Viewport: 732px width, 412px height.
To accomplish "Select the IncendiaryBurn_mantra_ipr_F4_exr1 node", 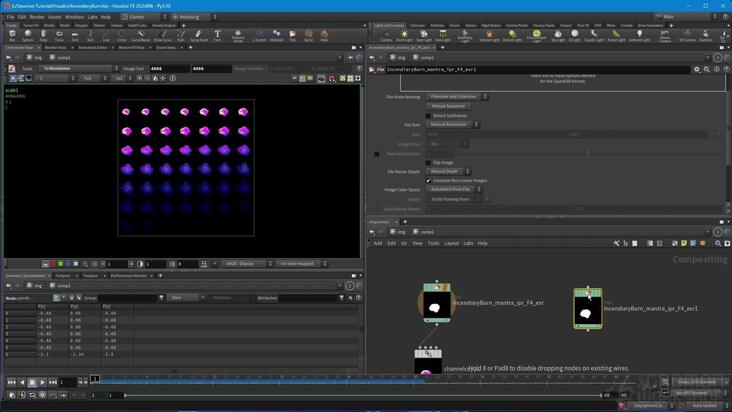I will (587, 308).
